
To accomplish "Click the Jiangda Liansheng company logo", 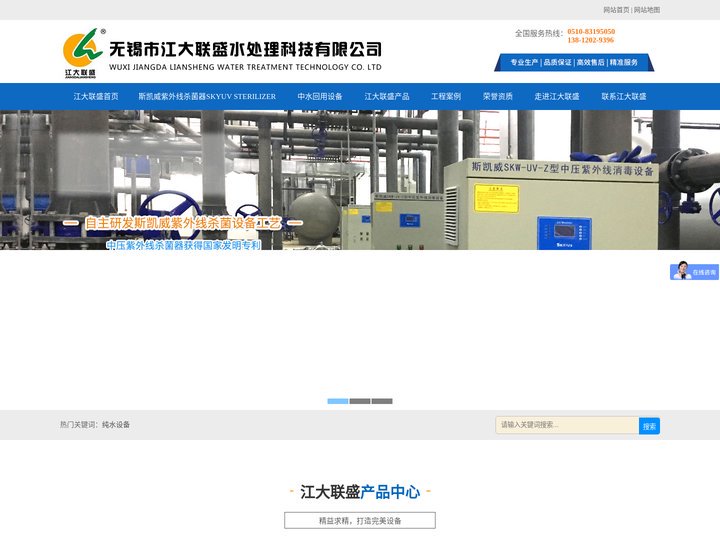I will (83, 53).
